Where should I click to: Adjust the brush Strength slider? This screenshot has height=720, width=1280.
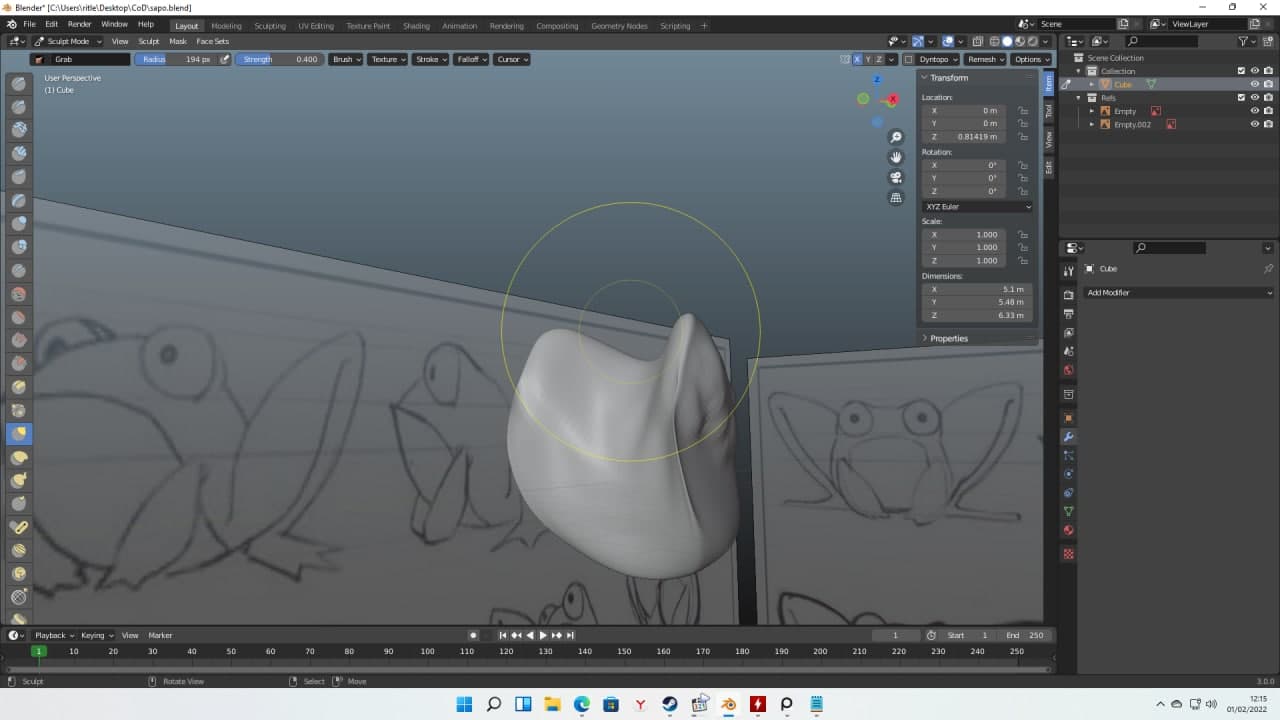pyautogui.click(x=280, y=59)
